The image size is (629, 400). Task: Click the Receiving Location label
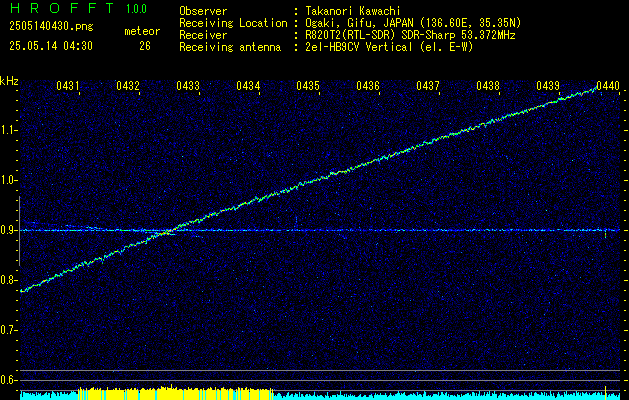(233, 23)
